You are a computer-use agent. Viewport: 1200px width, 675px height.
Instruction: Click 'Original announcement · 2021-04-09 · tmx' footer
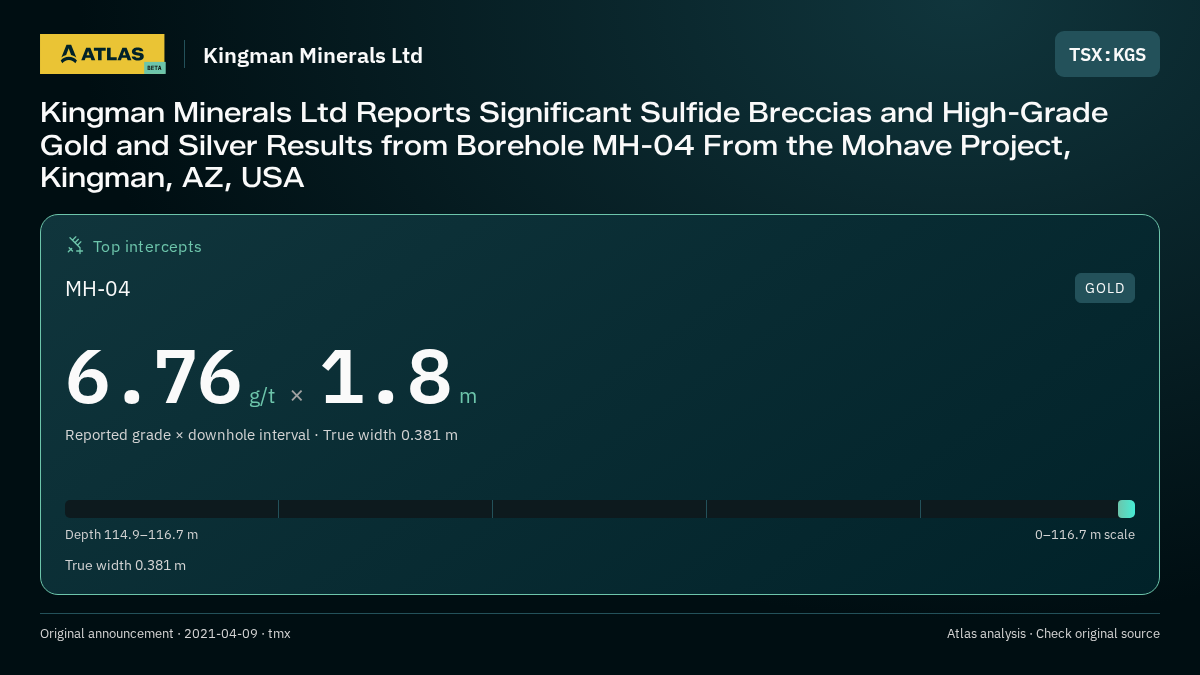165,634
